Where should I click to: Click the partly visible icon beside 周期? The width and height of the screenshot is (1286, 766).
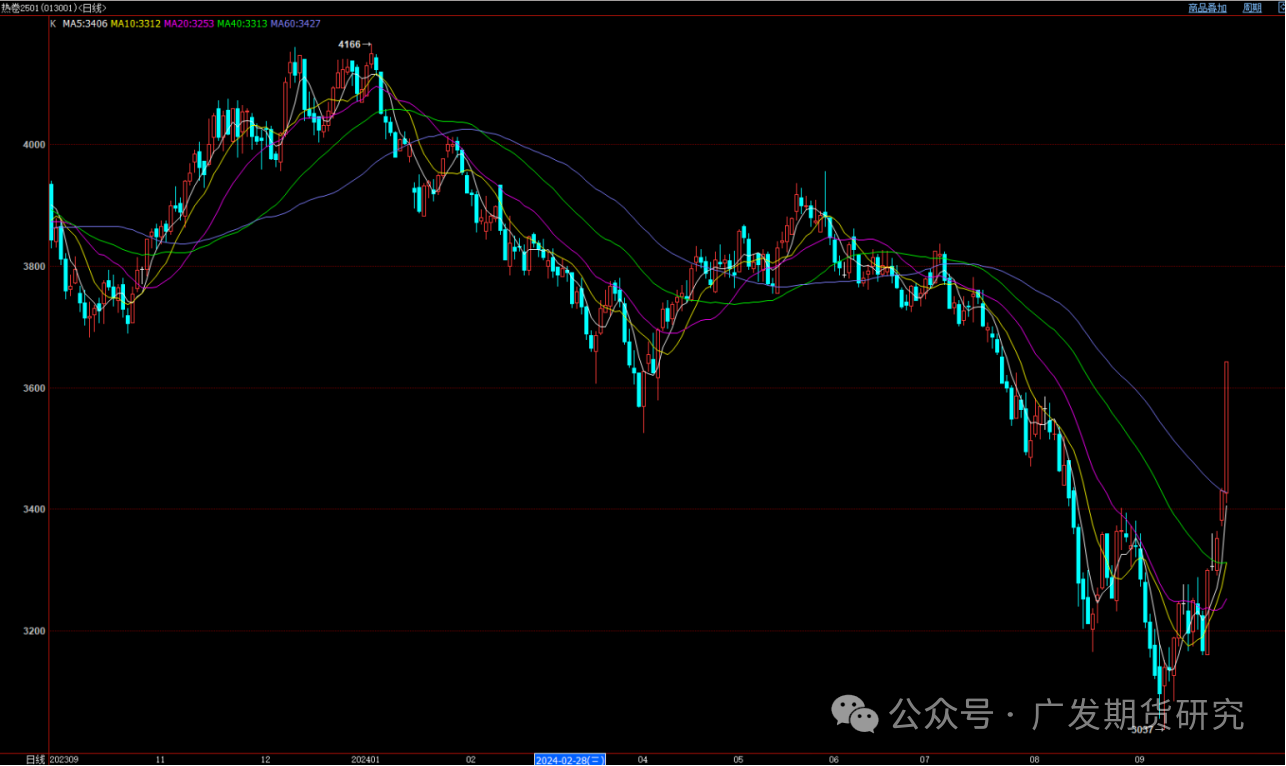1281,8
